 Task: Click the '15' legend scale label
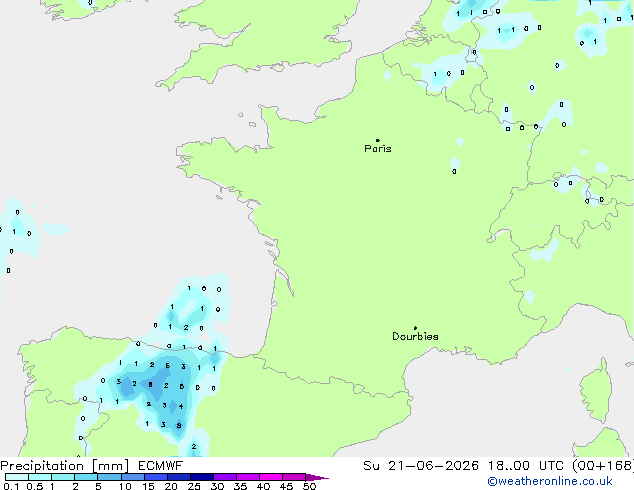click(x=148, y=486)
